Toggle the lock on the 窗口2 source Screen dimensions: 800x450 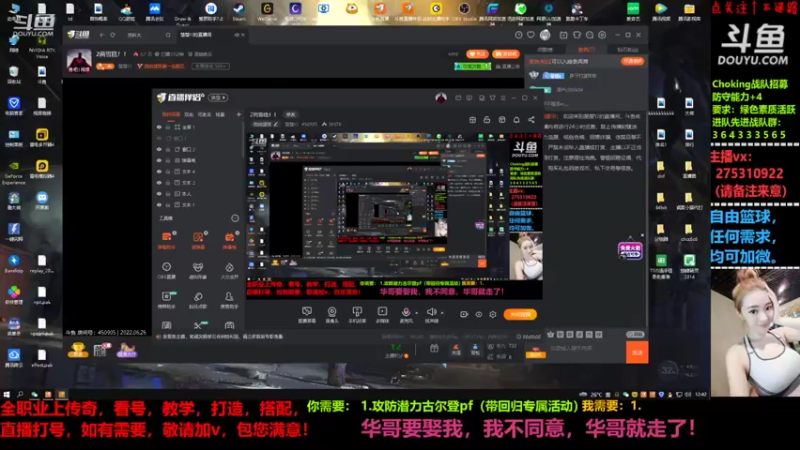click(168, 149)
